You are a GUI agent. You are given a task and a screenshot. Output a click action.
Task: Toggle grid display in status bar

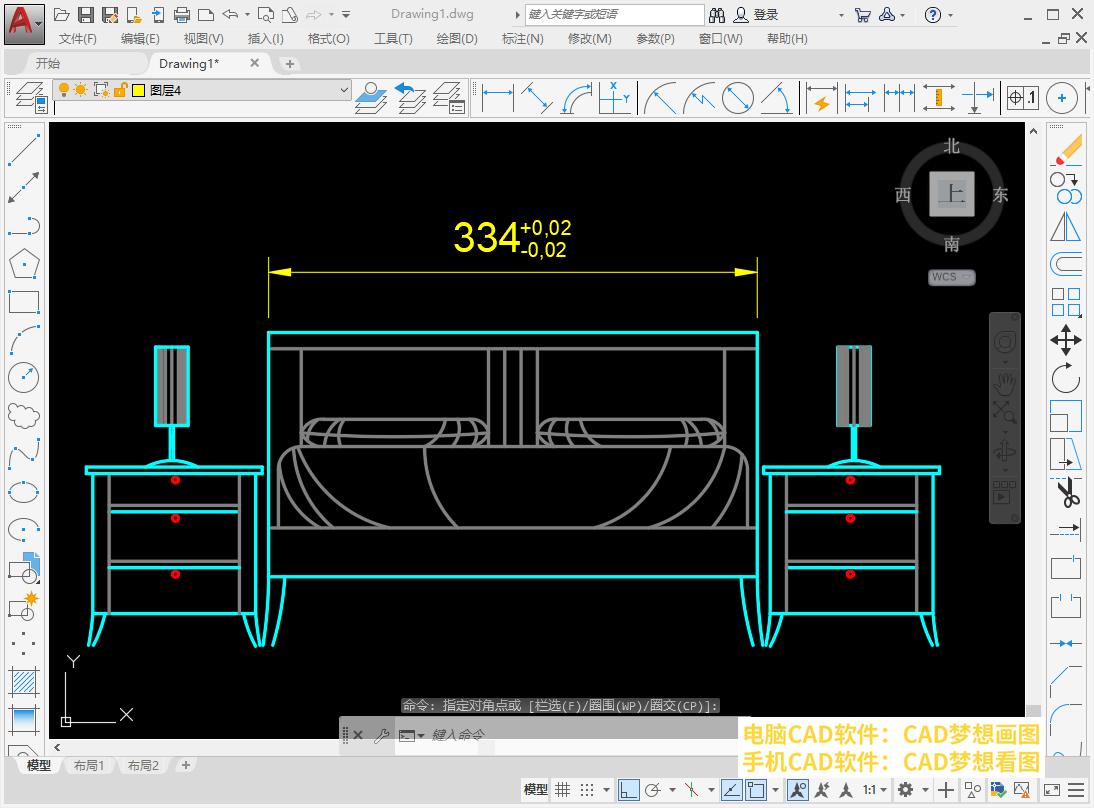point(563,789)
